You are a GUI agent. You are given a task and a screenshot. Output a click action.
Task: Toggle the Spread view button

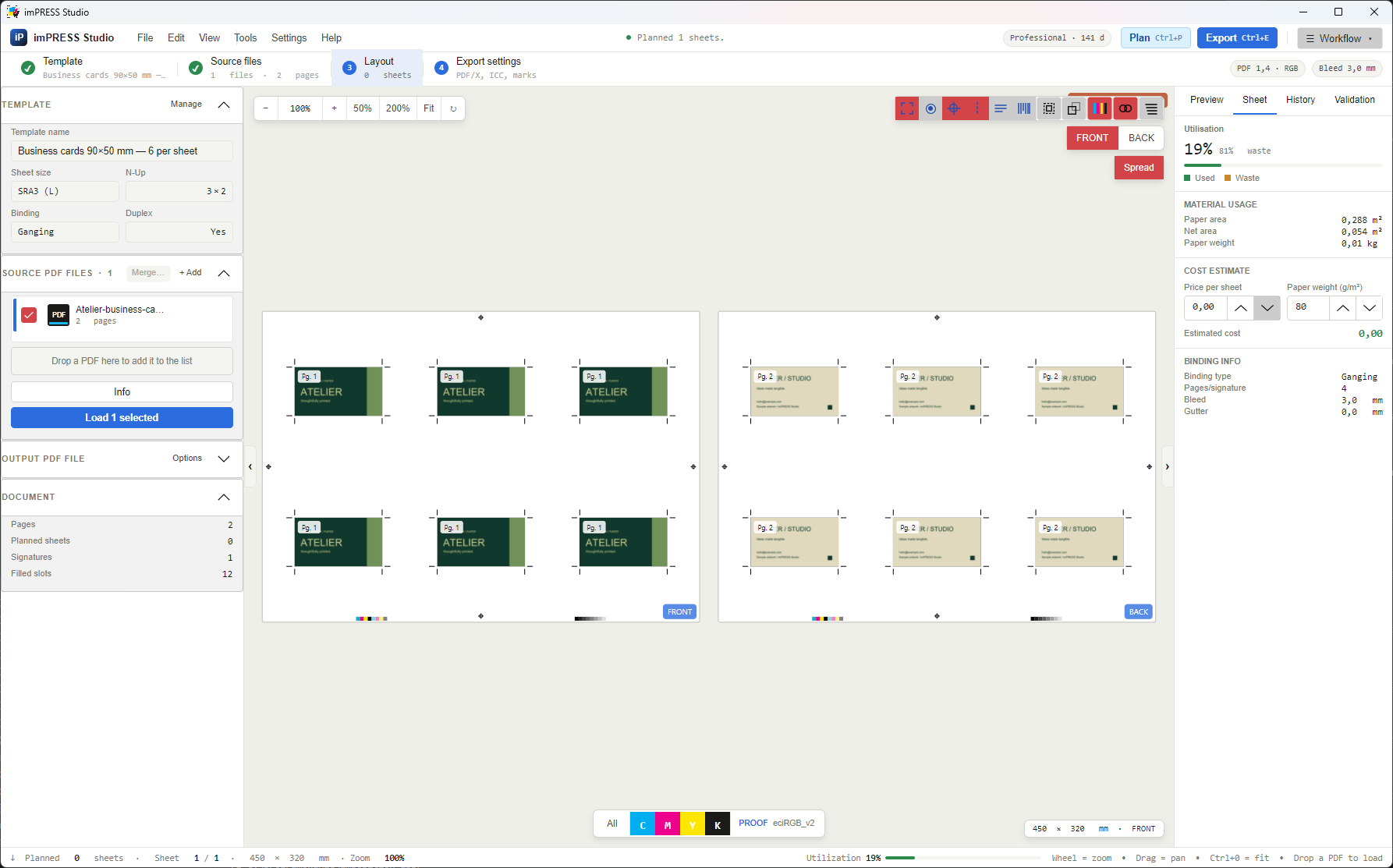(1139, 168)
